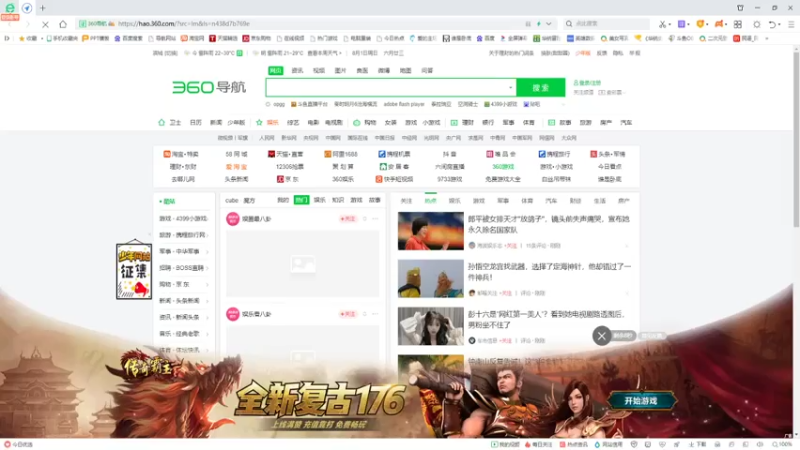The width and height of the screenshot is (800, 450).
Task: Click the sun/brightness toolbar icon
Action: pyautogui.click(x=757, y=24)
